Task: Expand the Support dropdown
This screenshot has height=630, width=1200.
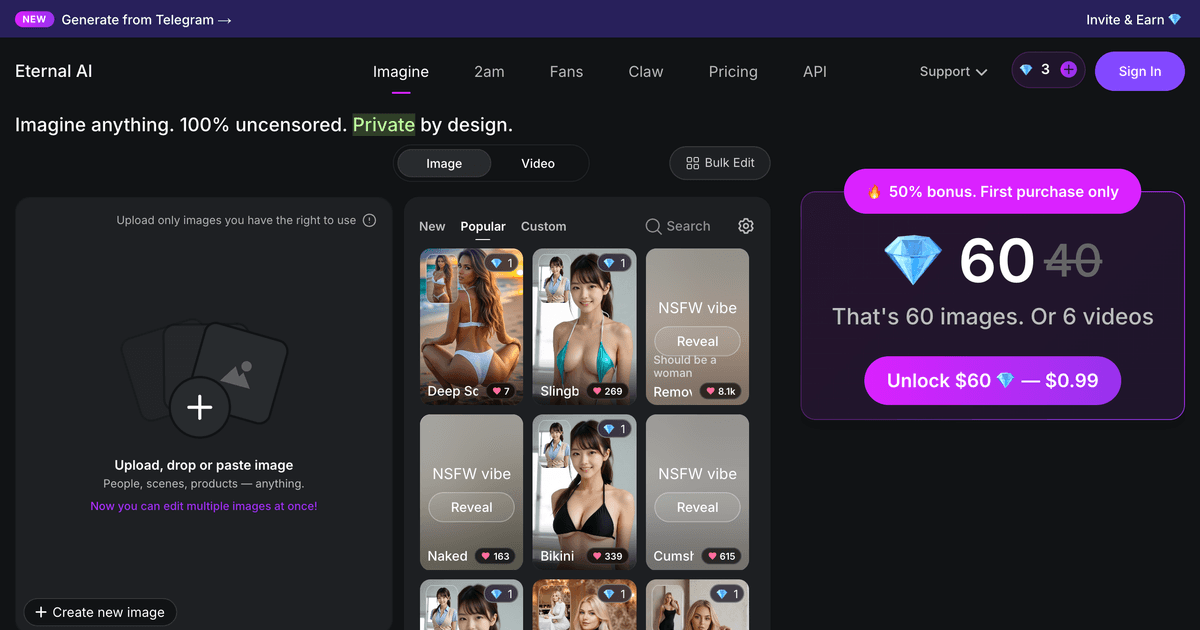Action: 954,72
